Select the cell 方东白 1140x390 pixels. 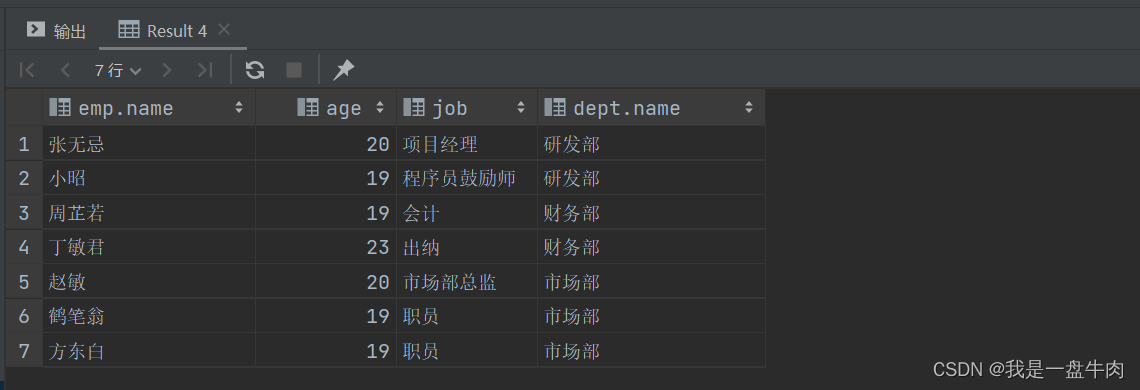[x=149, y=351]
